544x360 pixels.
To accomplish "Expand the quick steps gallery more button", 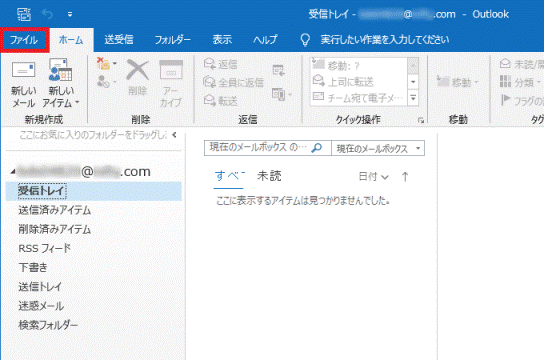I will click(413, 98).
